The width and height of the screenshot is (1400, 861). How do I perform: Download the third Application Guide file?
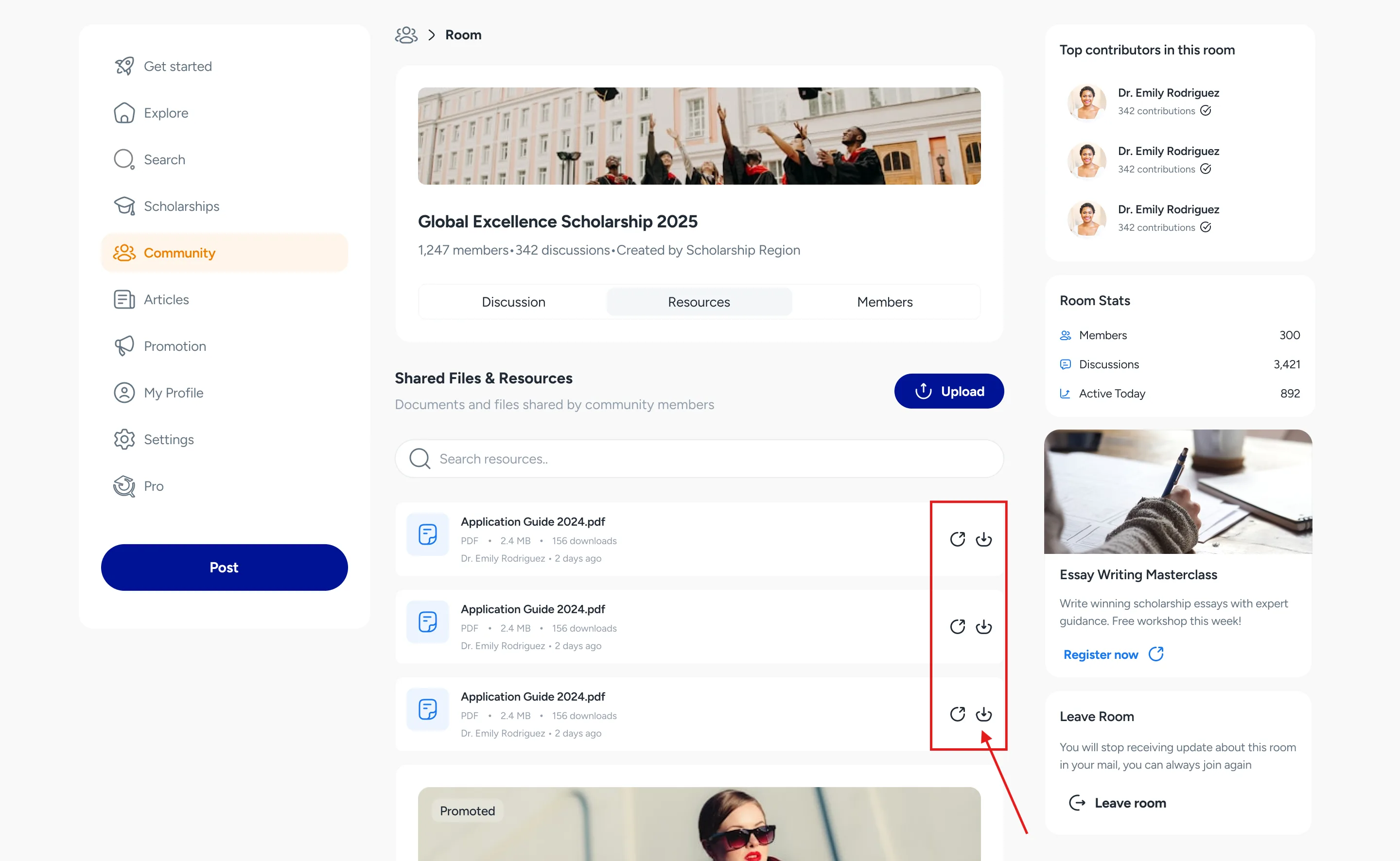coord(983,714)
